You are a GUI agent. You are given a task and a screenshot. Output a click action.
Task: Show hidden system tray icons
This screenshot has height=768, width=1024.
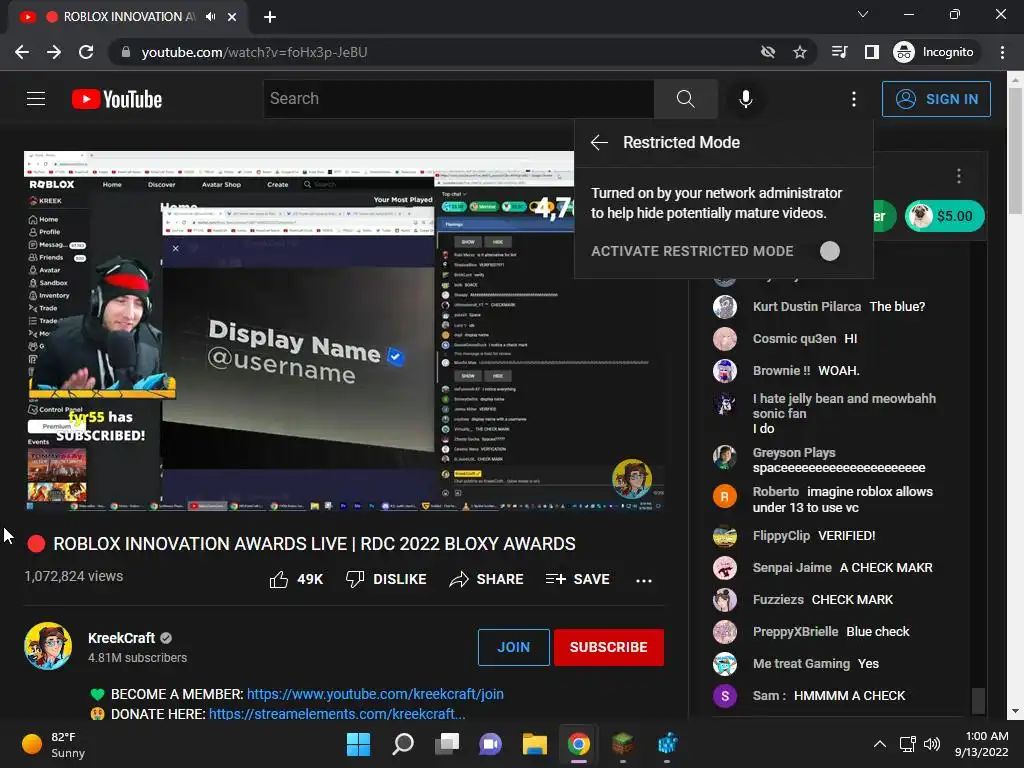click(x=880, y=744)
